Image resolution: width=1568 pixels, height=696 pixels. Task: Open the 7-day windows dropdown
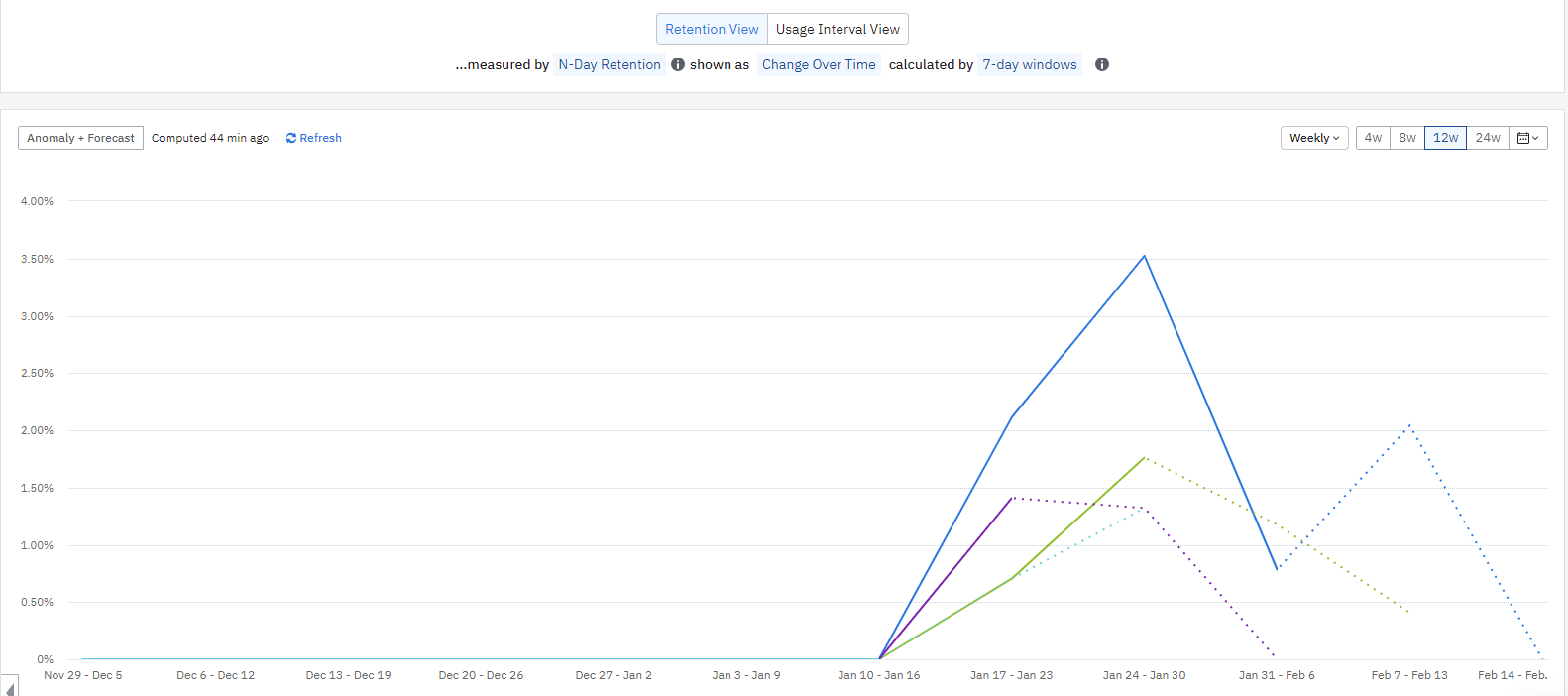(1029, 64)
